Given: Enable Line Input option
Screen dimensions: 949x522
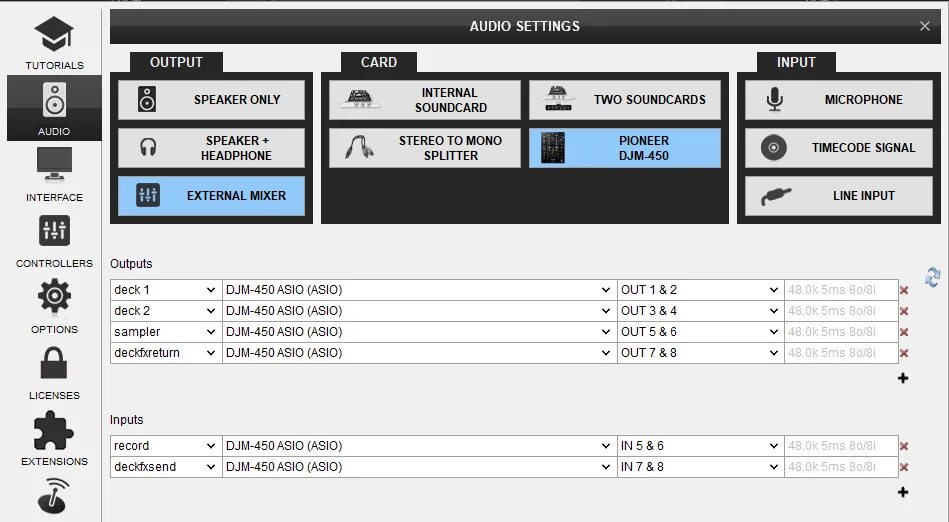Looking at the screenshot, I should [839, 196].
